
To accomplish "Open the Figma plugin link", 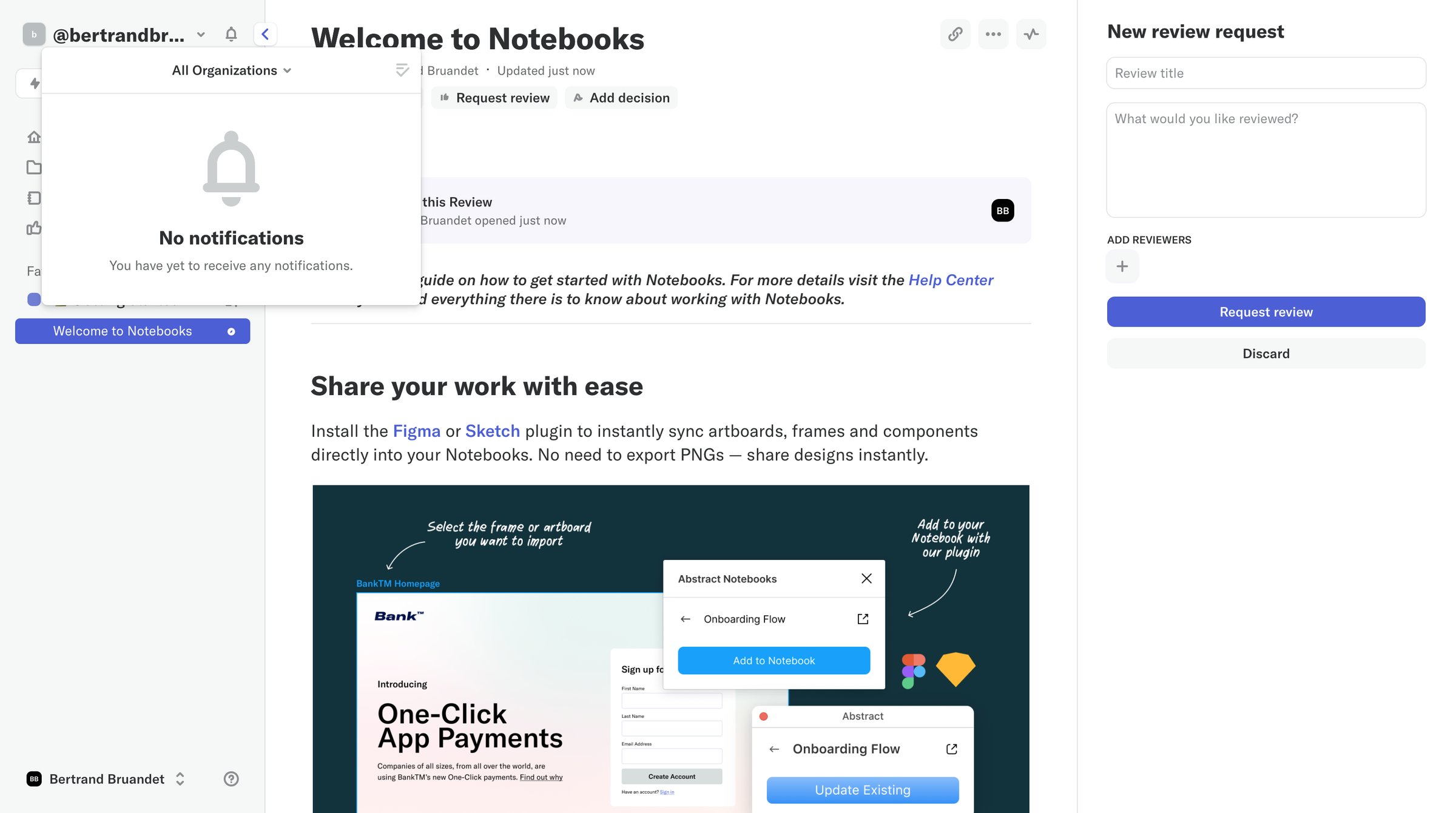I will tap(417, 431).
